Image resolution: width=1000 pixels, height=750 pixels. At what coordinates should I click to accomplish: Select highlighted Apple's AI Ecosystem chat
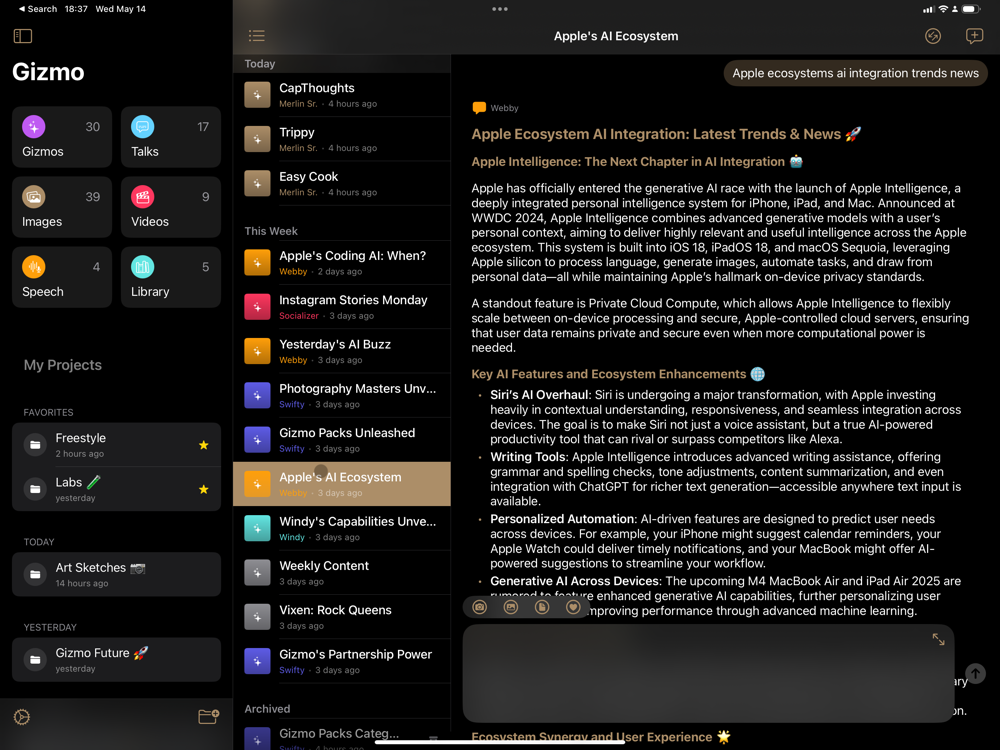coord(342,484)
